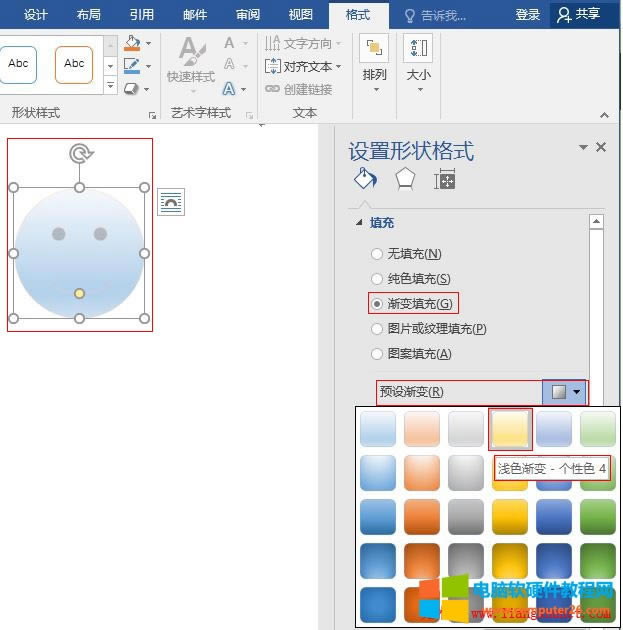The height and width of the screenshot is (630, 623).
Task: Select the Effects pentagon tab in pane
Action: click(x=405, y=179)
